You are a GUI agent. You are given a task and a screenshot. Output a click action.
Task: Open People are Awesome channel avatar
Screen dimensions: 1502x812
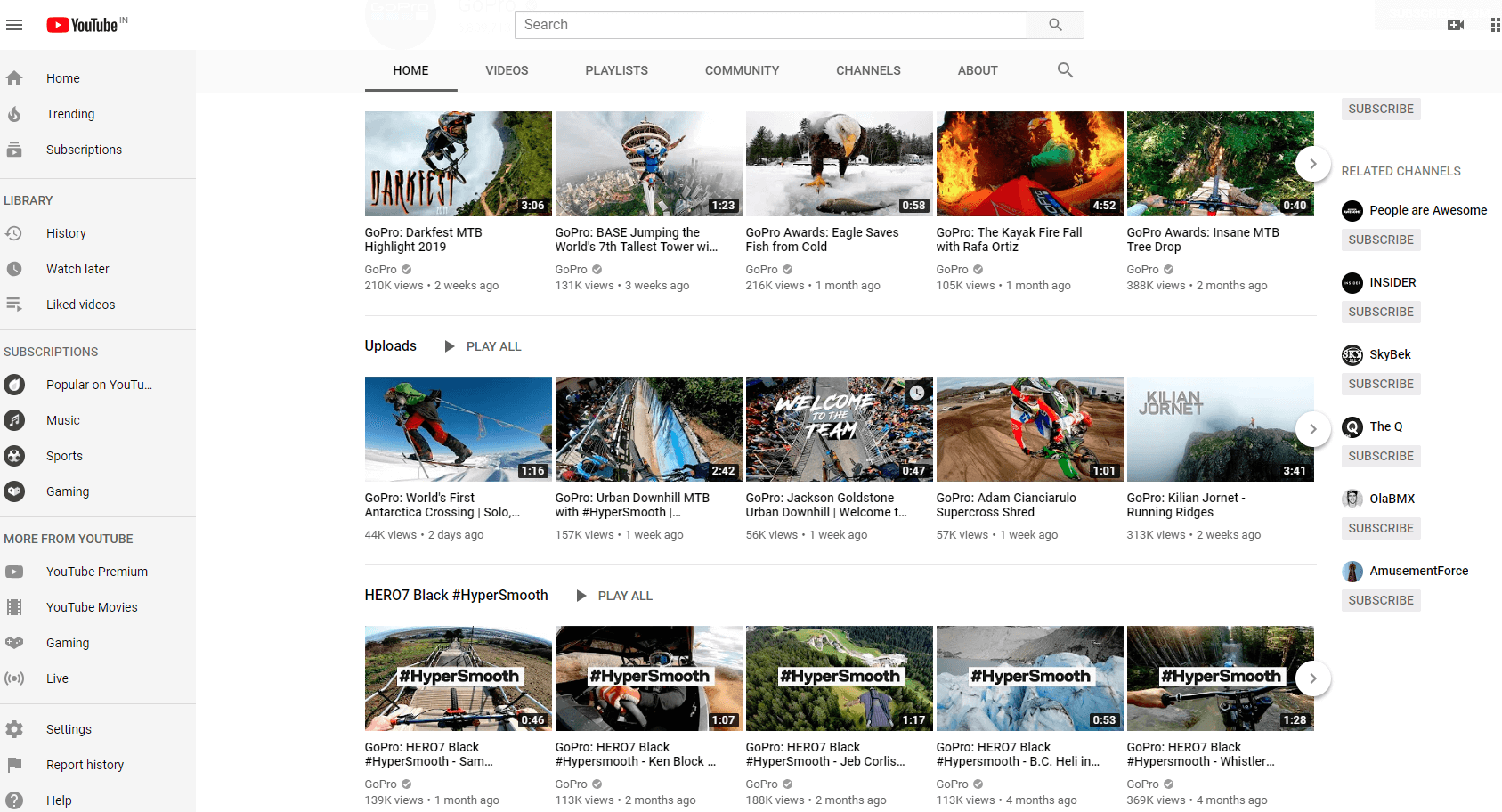point(1352,211)
